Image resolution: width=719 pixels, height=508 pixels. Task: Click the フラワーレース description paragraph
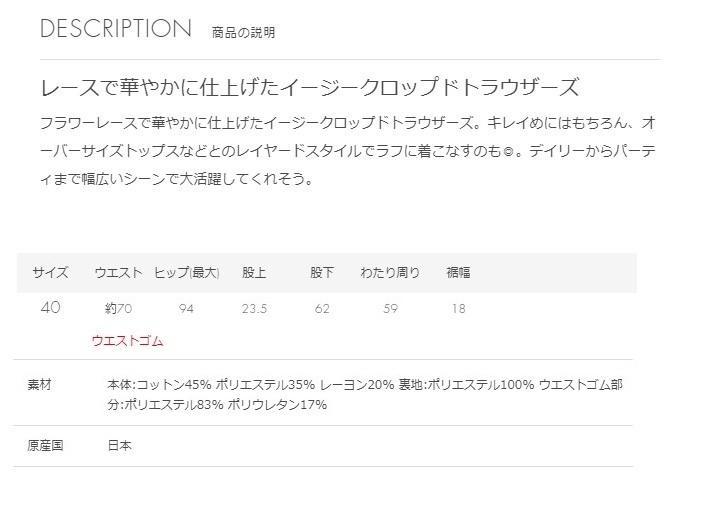click(x=348, y=151)
